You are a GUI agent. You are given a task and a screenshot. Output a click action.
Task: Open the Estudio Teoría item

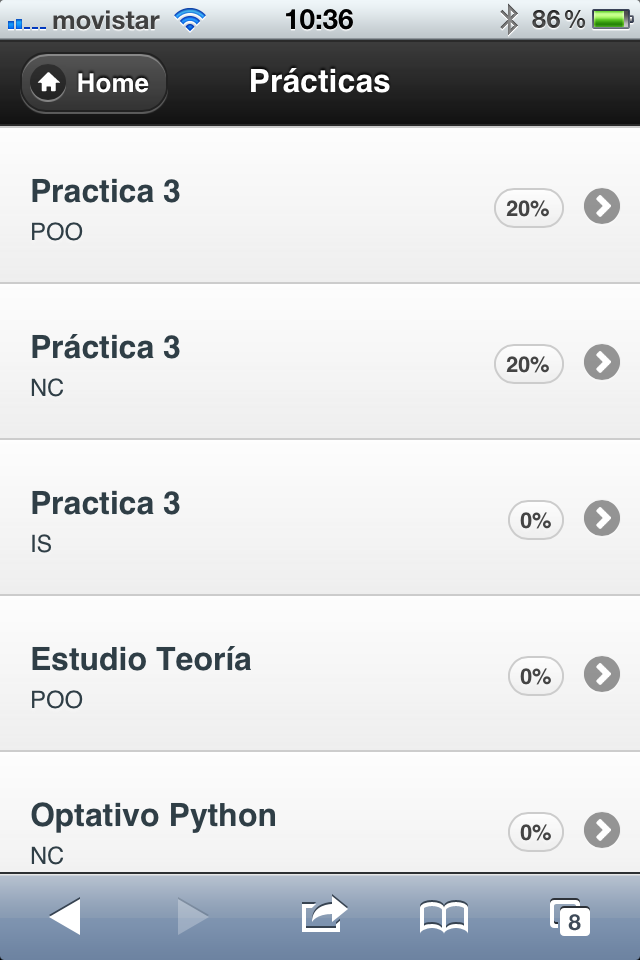141,659
